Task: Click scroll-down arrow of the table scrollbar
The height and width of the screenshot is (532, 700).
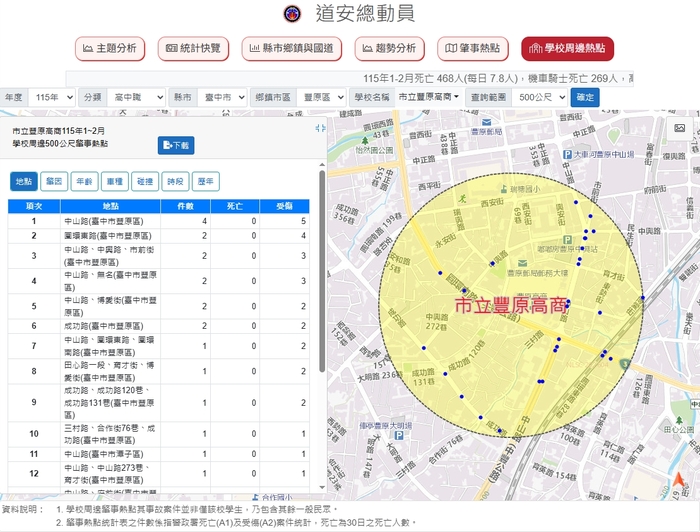Action: click(x=322, y=487)
